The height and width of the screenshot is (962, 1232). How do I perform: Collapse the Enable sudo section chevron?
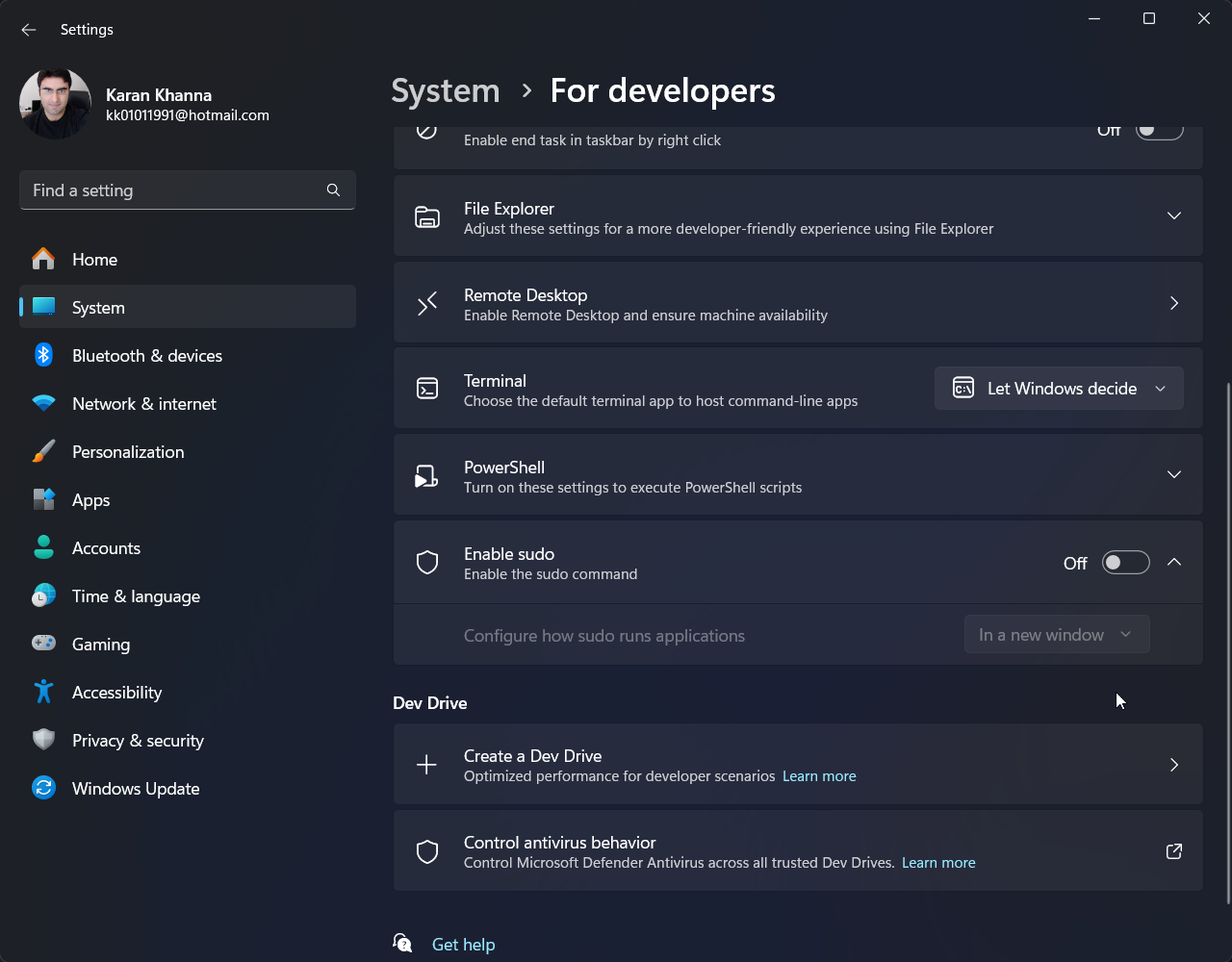pyautogui.click(x=1174, y=562)
